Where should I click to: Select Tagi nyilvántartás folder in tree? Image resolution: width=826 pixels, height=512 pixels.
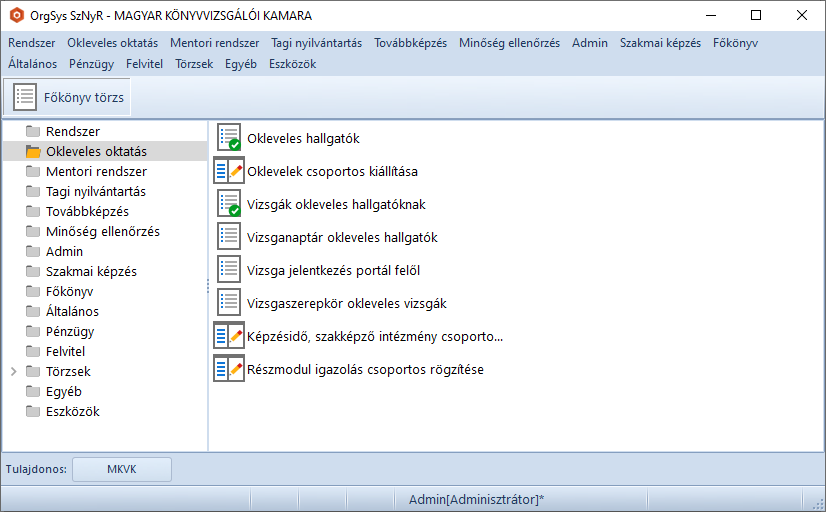[x=95, y=191]
